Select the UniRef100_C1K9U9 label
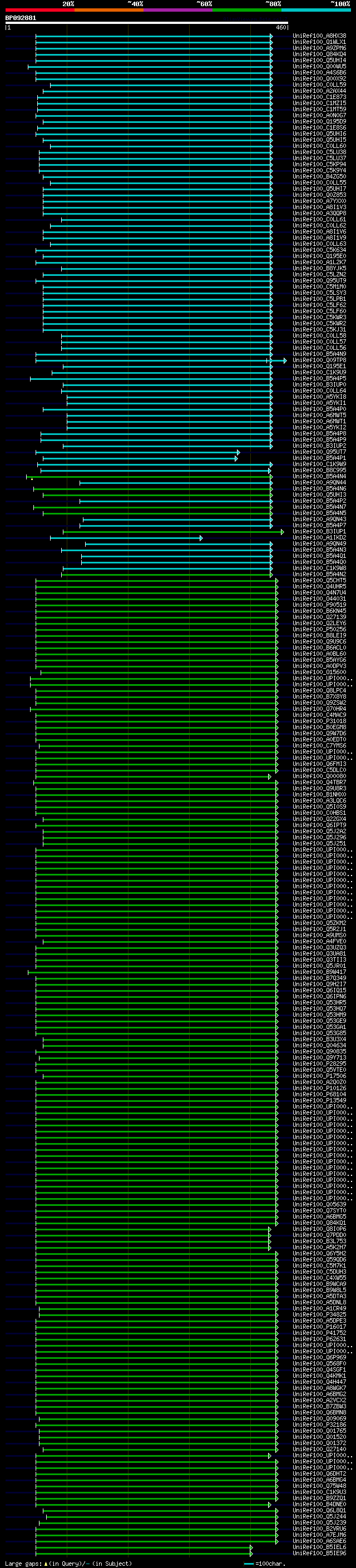356x1568 pixels. pos(319,373)
